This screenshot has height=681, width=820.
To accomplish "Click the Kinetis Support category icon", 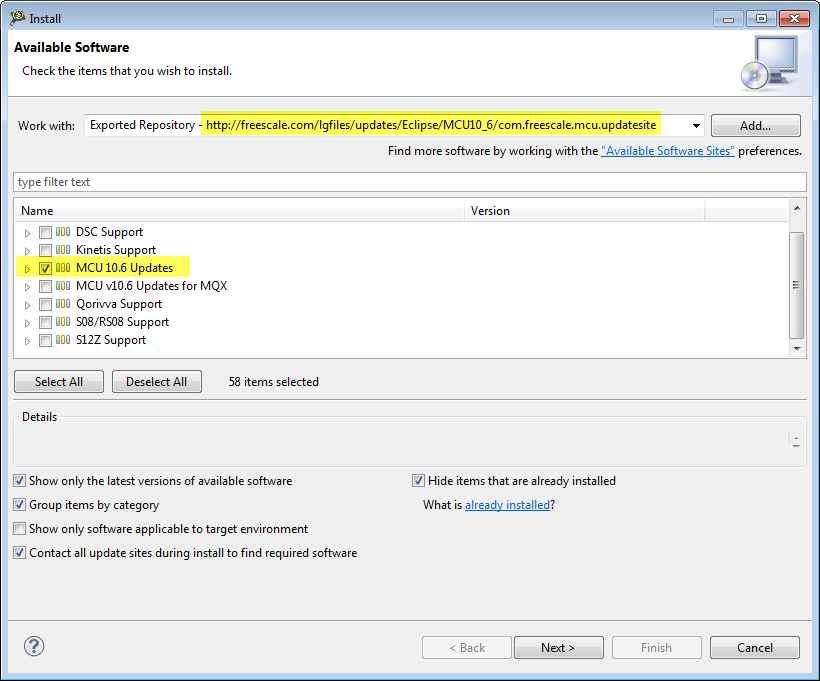I will point(63,250).
